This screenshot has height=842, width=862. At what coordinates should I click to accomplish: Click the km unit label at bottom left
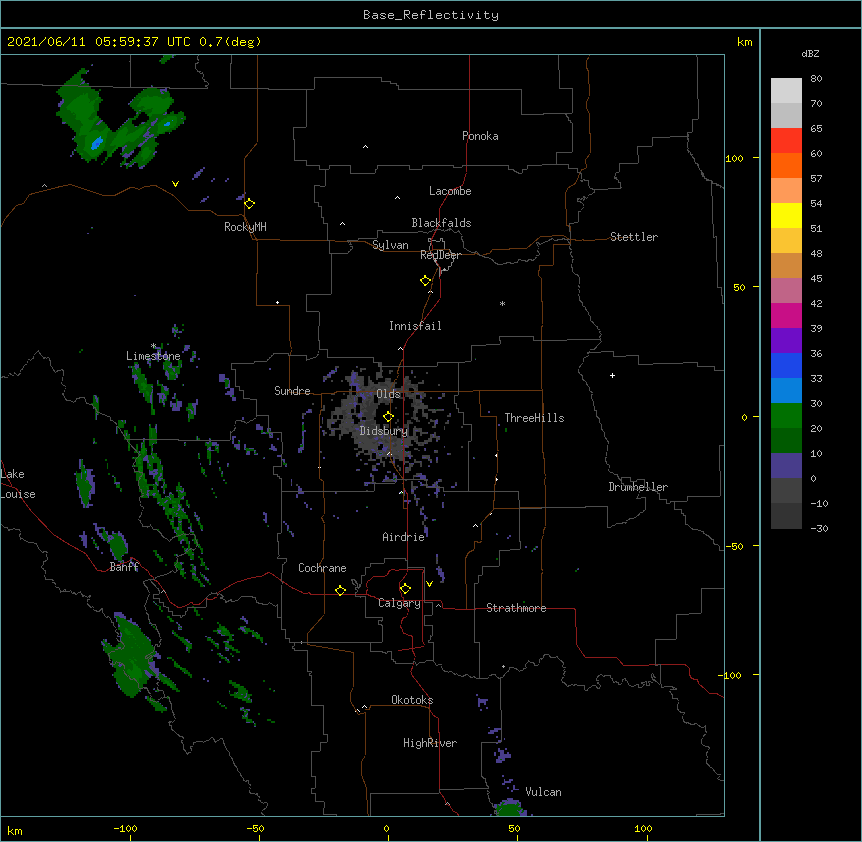pos(14,830)
